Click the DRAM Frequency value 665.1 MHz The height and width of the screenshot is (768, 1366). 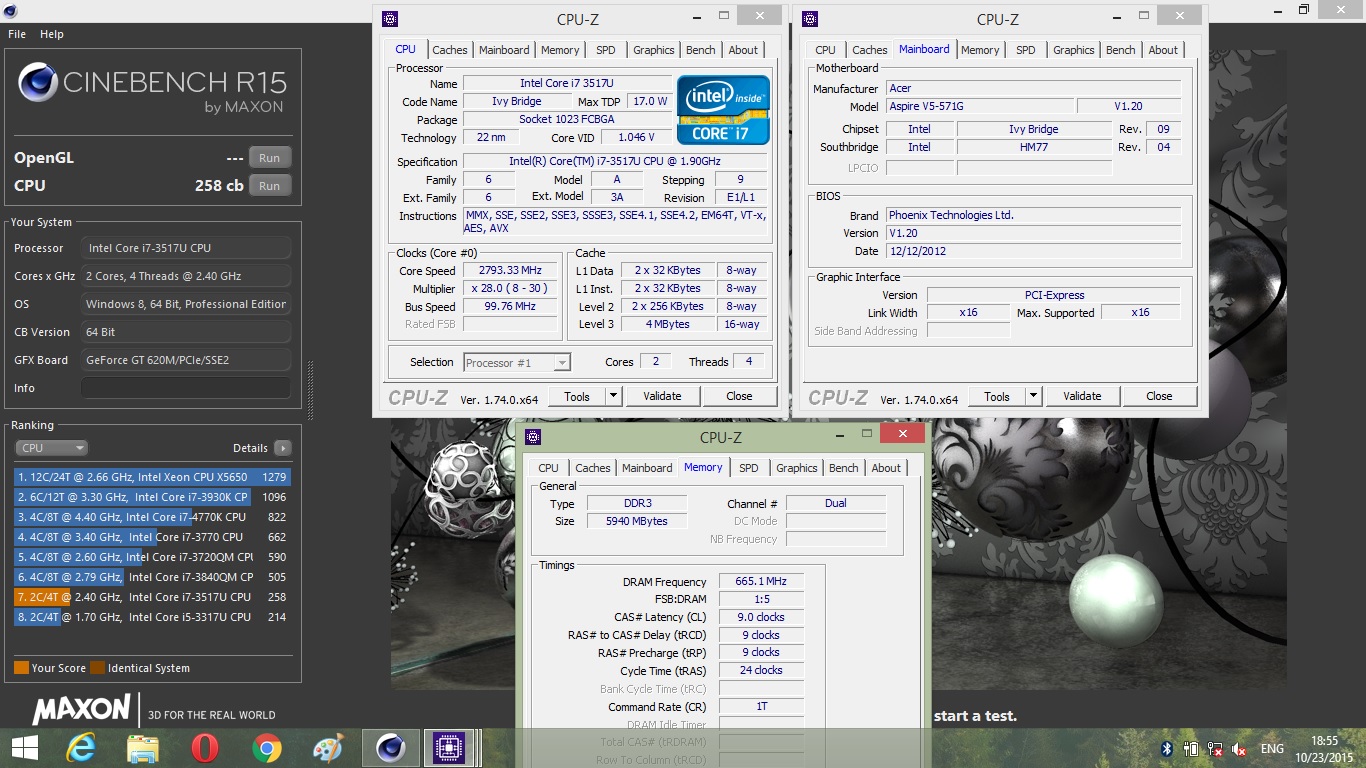[x=761, y=582]
